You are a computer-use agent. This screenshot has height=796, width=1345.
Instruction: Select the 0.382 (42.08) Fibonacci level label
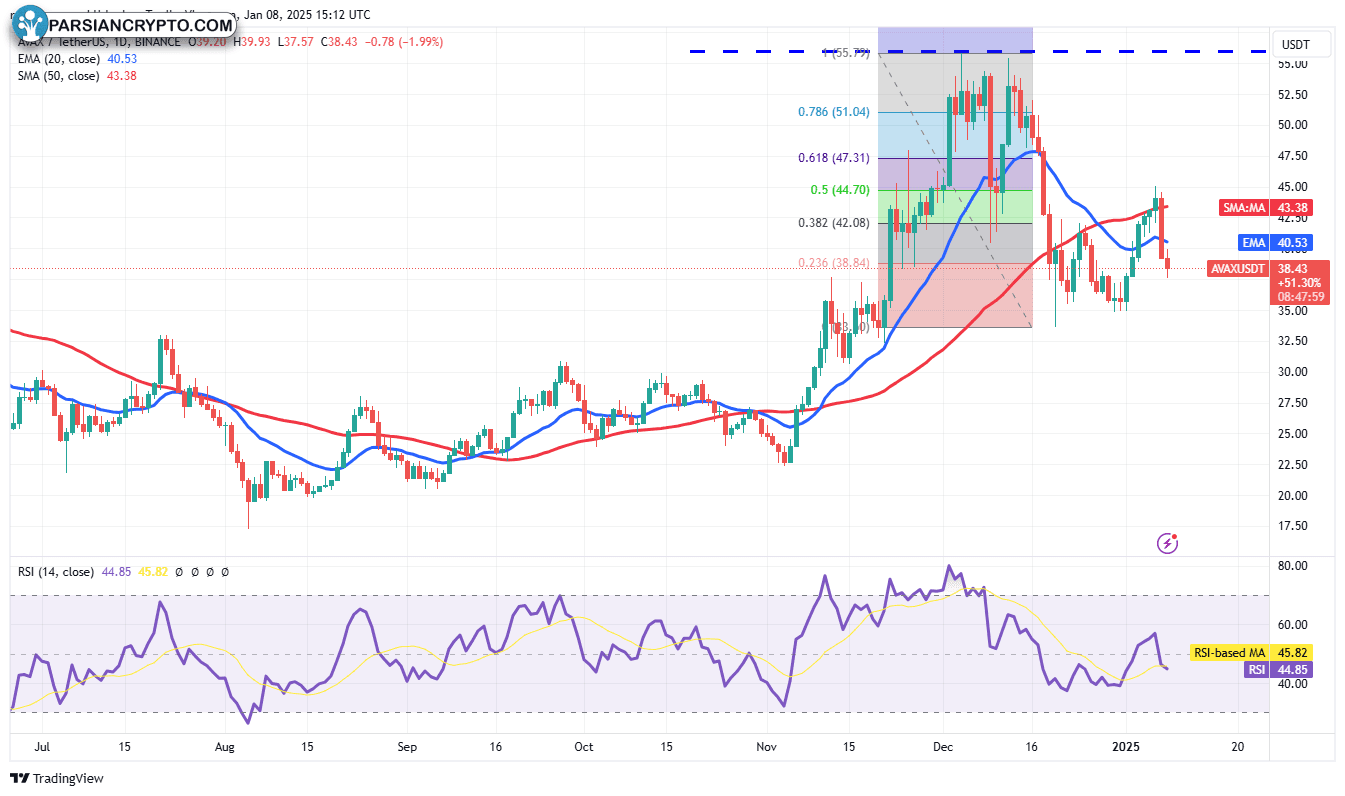[834, 223]
